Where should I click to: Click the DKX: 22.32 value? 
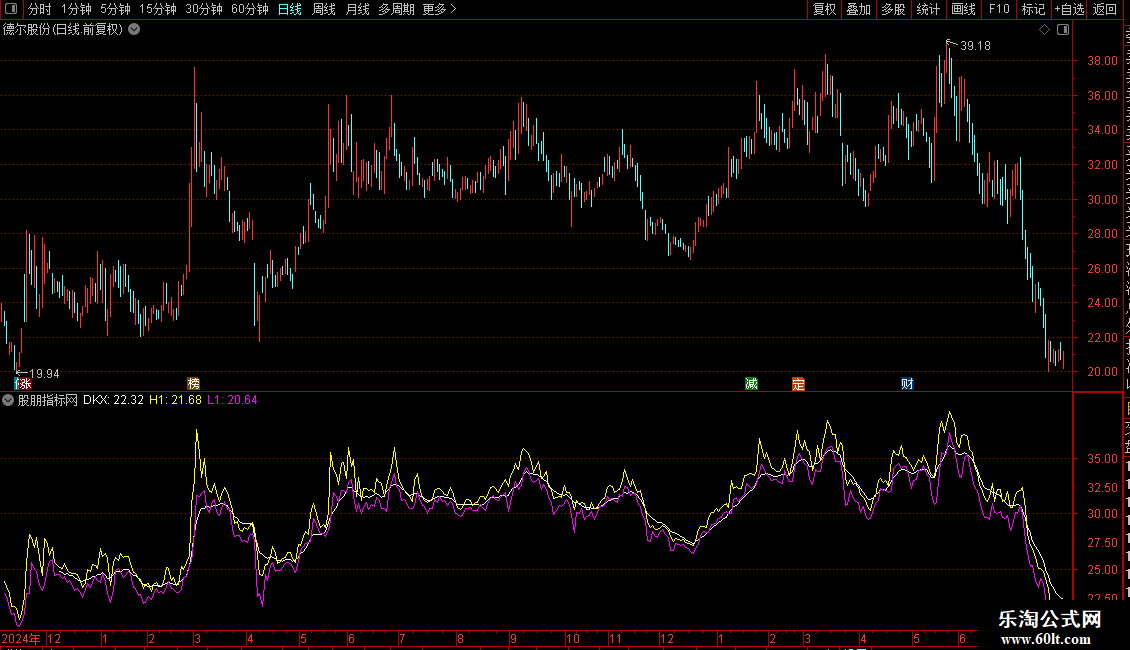[x=113, y=400]
